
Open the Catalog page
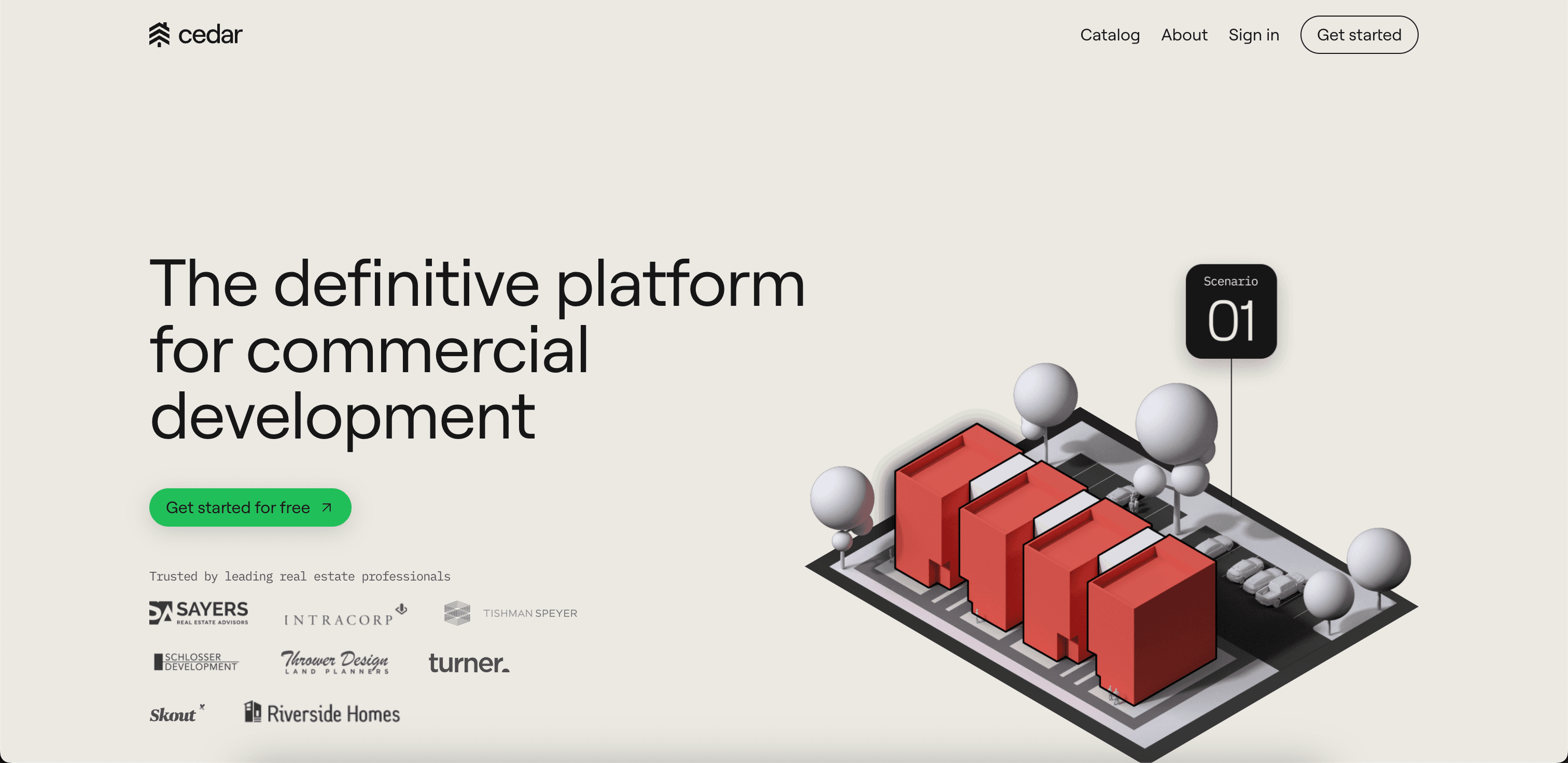click(x=1109, y=35)
